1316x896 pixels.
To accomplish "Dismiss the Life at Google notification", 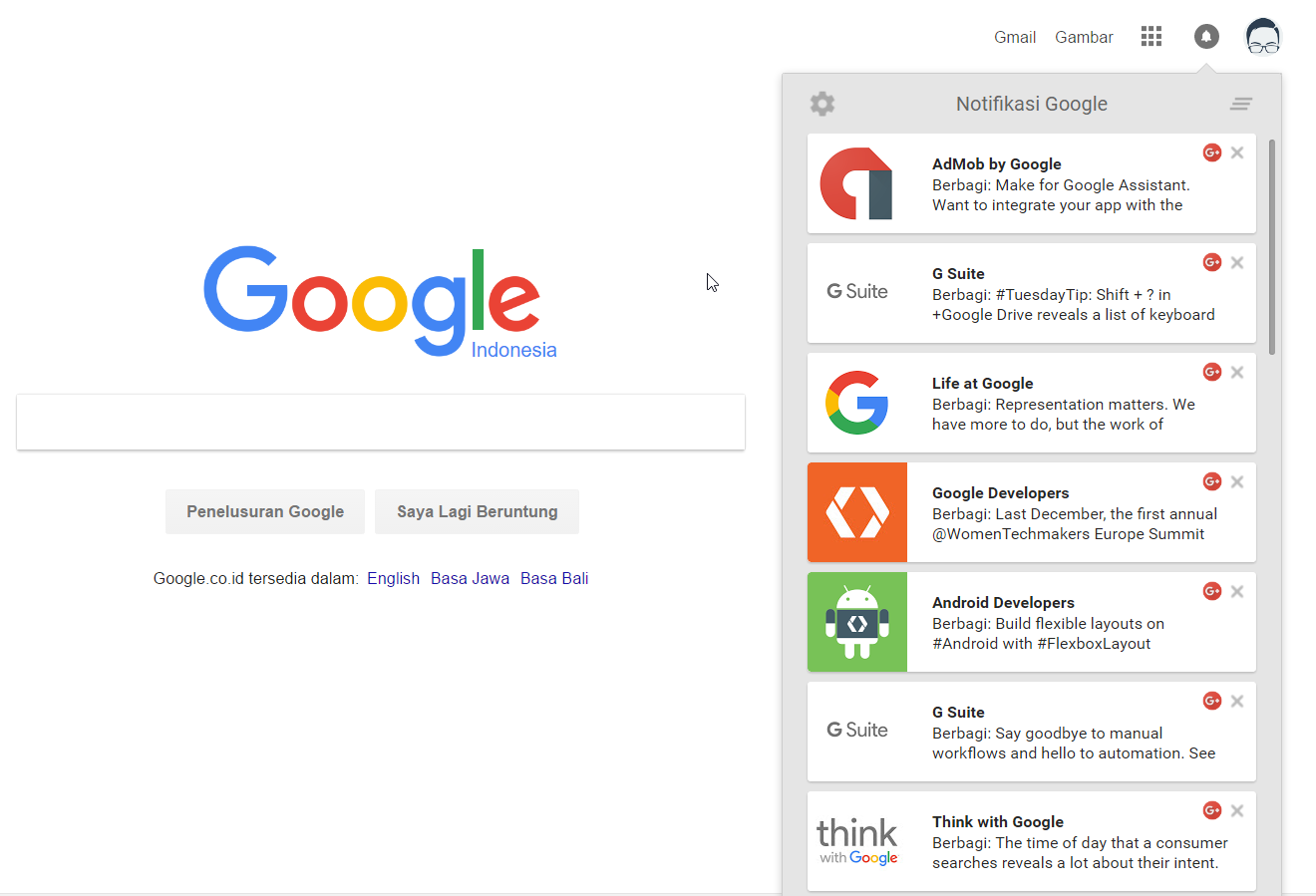I will [x=1237, y=372].
